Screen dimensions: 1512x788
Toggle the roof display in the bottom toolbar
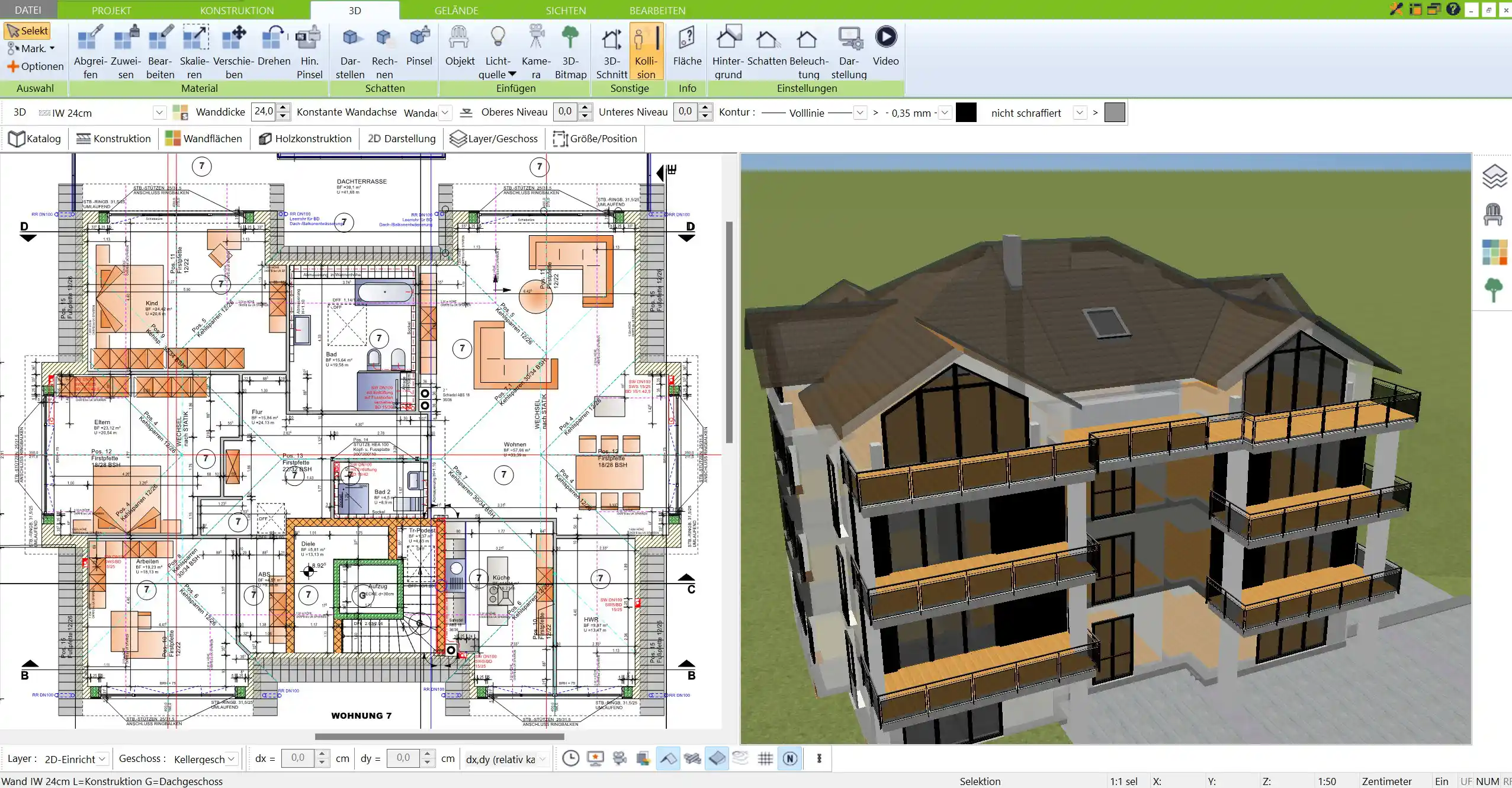668,758
